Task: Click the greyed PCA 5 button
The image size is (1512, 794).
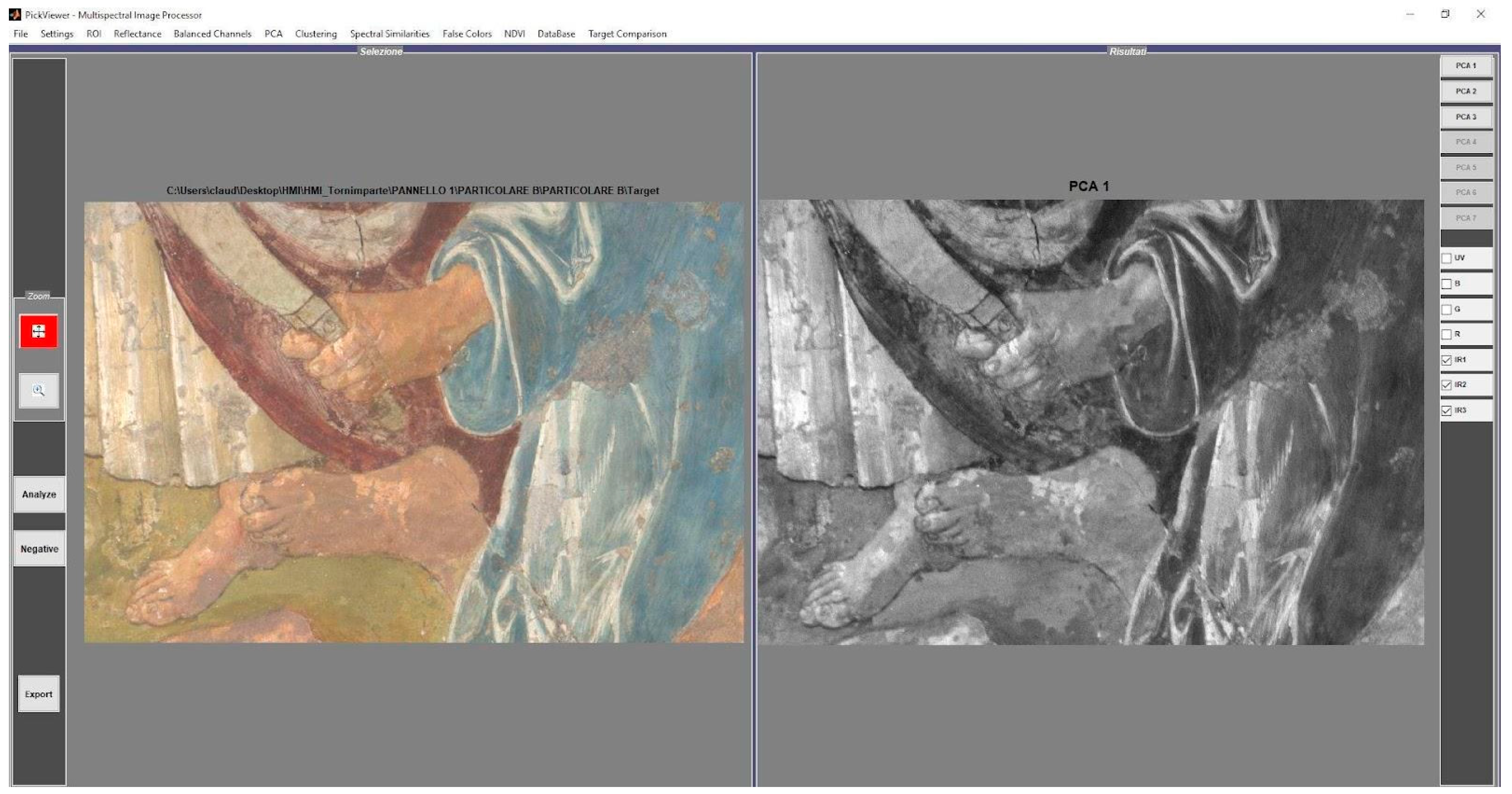Action: point(1466,168)
